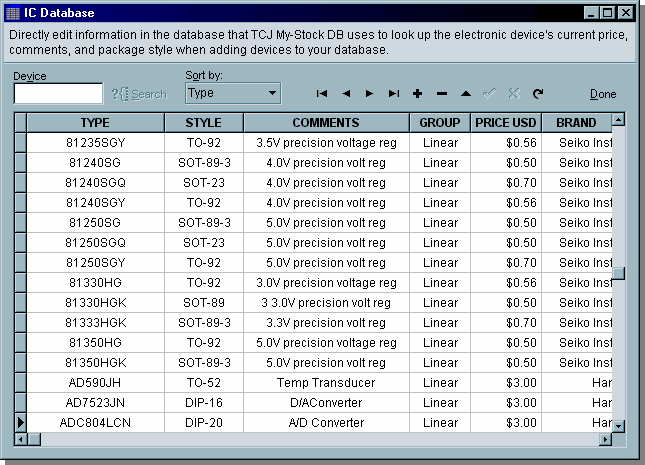Image resolution: width=645 pixels, height=465 pixels.
Task: Click horizontal scrollbar right arrow
Action: (605, 439)
